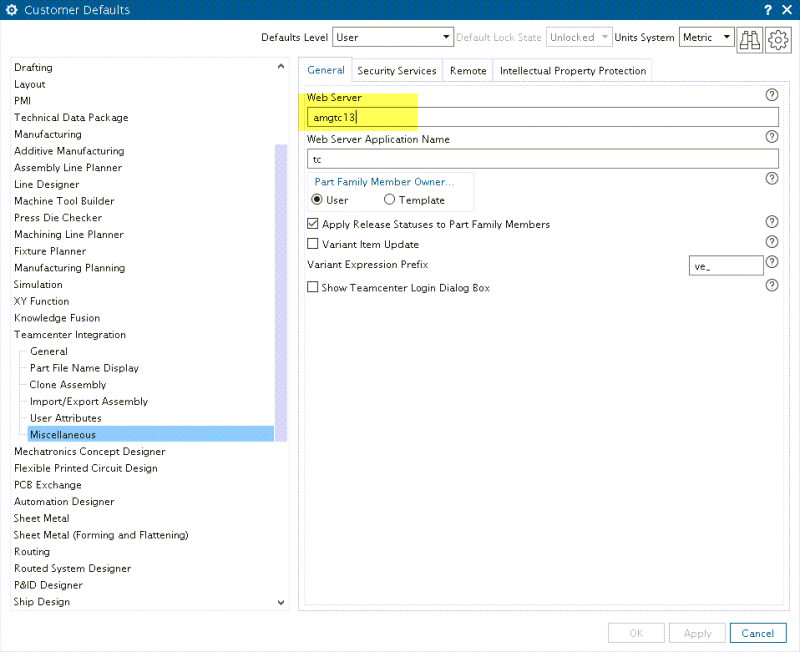Close the Customer Defaults dialog with X
This screenshot has height=652, width=800.
pos(787,10)
